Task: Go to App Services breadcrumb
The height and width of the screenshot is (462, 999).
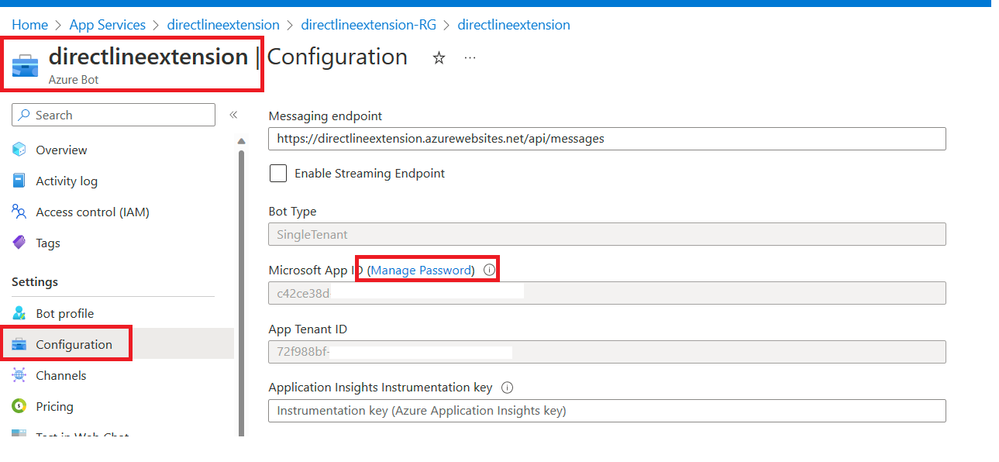Action: pyautogui.click(x=107, y=24)
